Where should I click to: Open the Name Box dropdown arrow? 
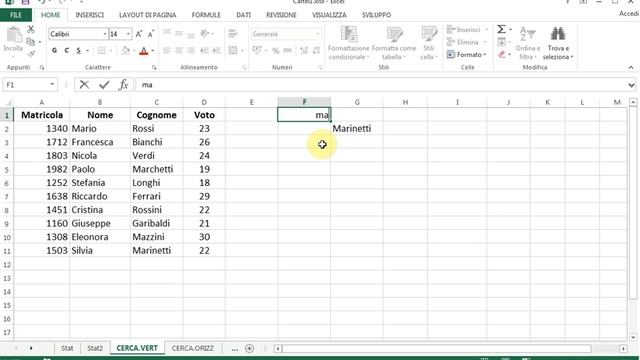52,84
